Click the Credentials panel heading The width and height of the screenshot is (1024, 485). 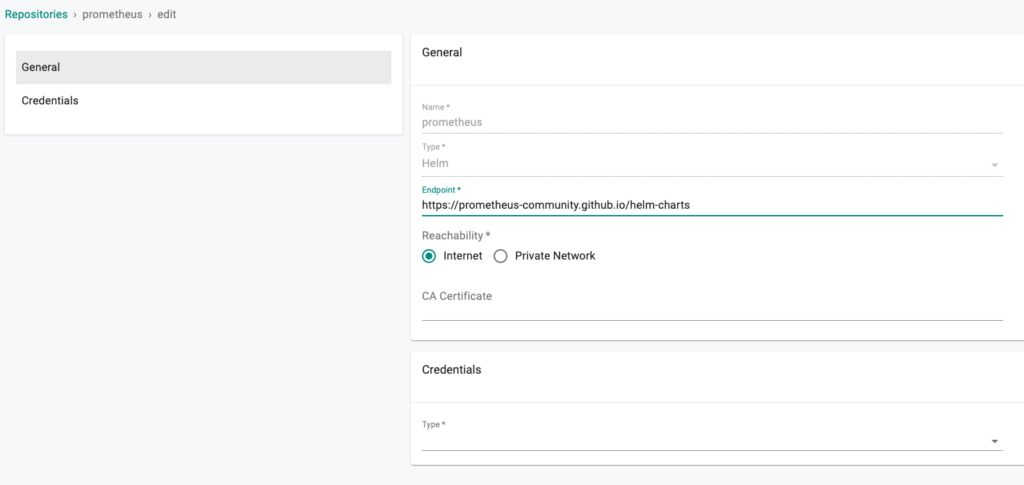click(x=451, y=369)
